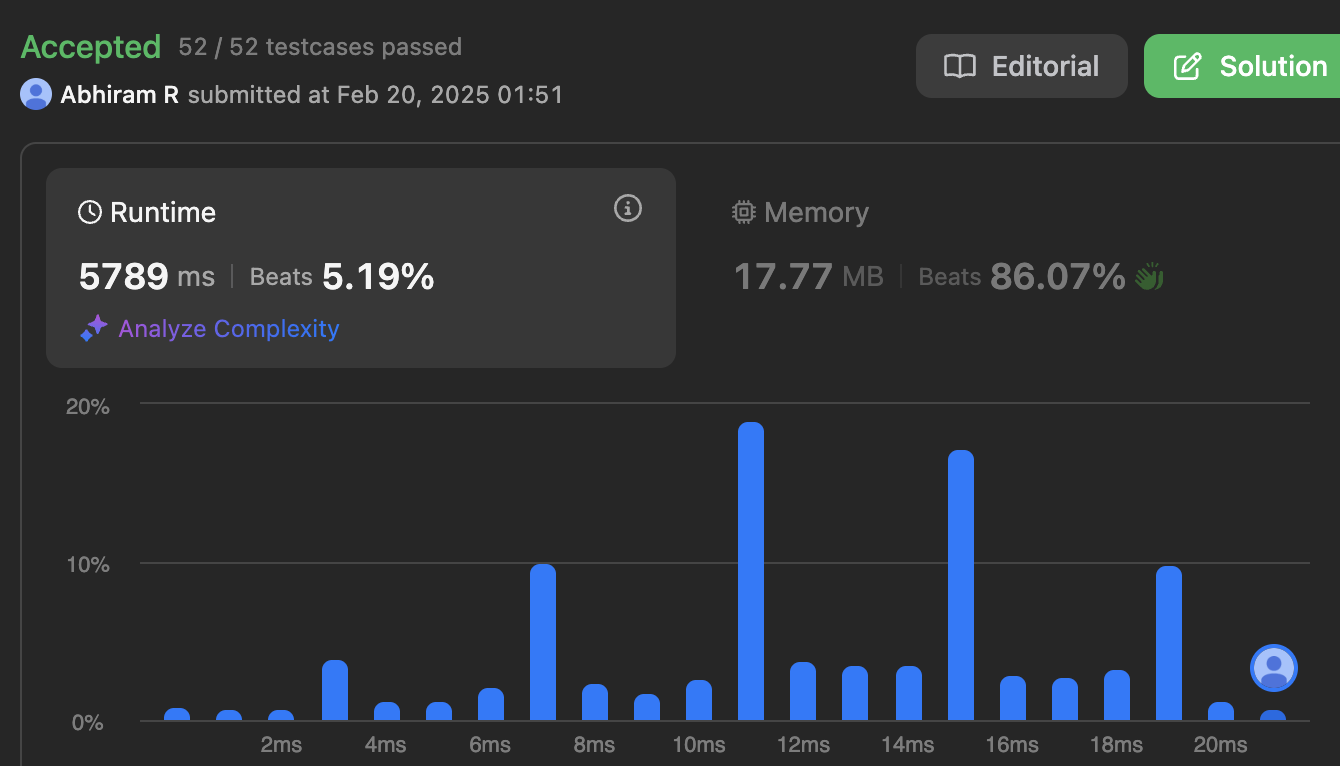Click the user avatar marker on the chart
Viewport: 1340px width, 766px height.
pos(1273,668)
